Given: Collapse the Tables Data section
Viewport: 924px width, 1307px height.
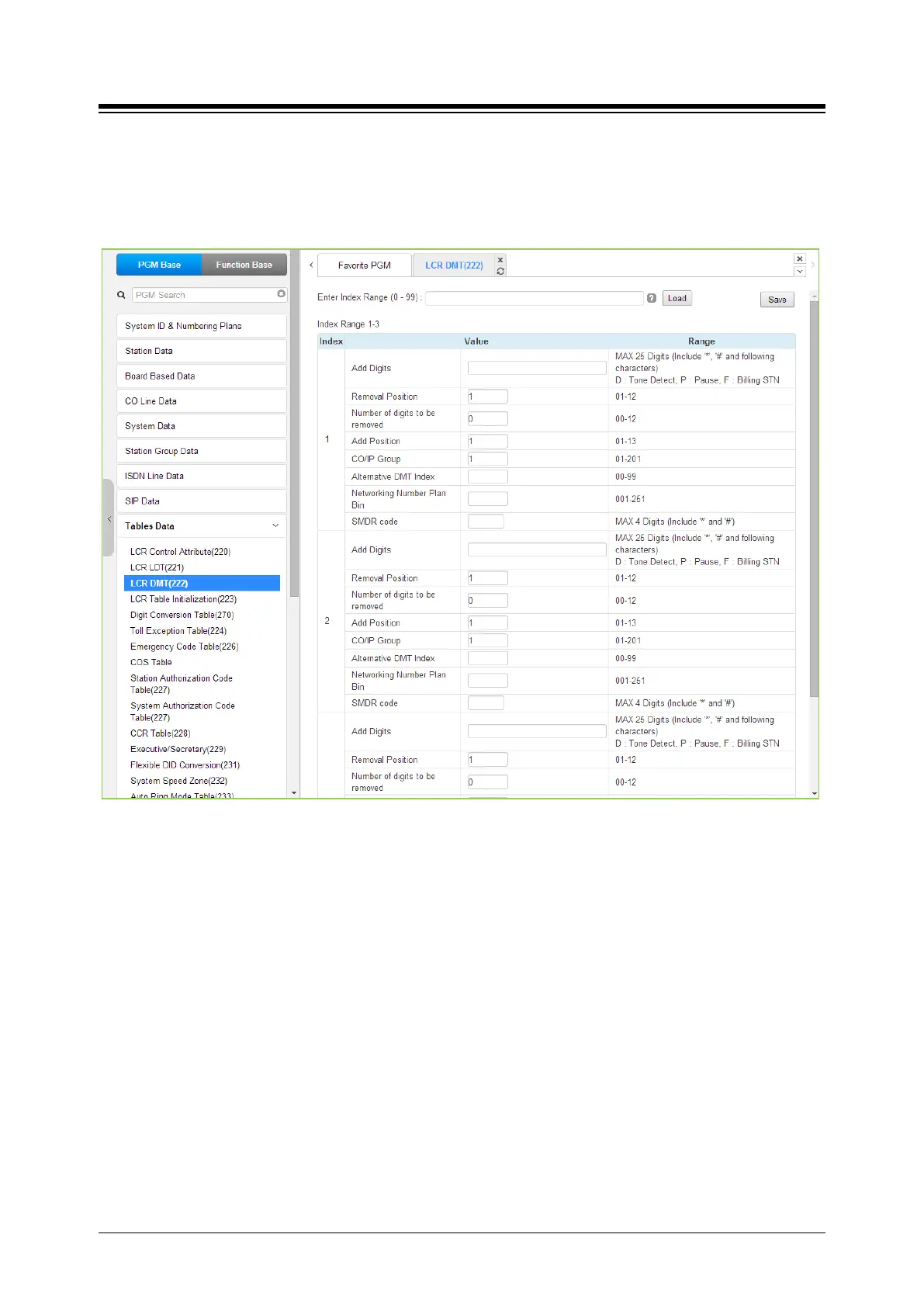Looking at the screenshot, I should point(202,526).
